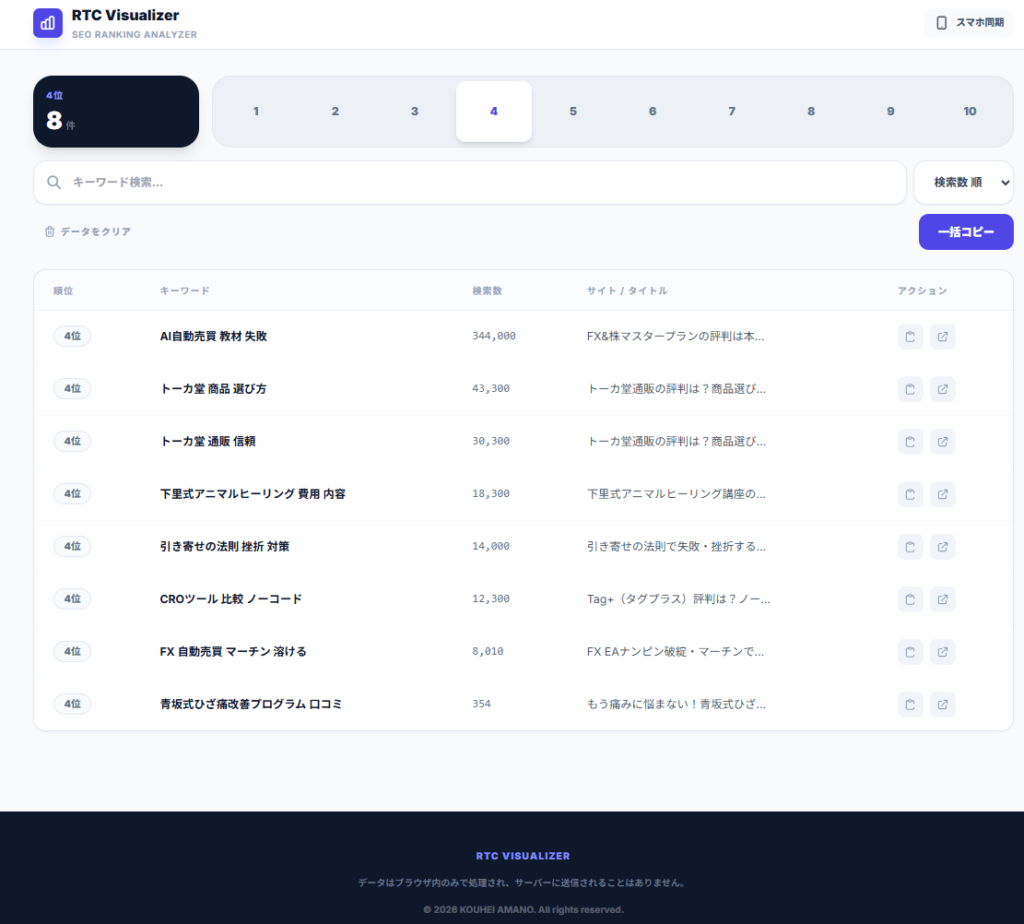Open external link for FX 自動売買 マーチン 溶ける

[x=942, y=652]
